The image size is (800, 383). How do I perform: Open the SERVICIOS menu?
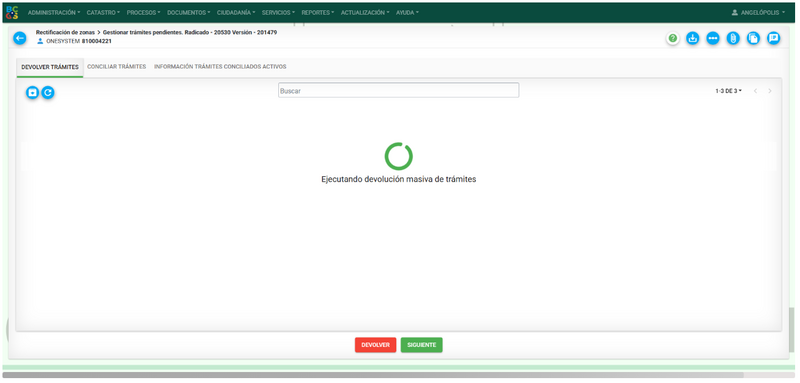point(278,13)
